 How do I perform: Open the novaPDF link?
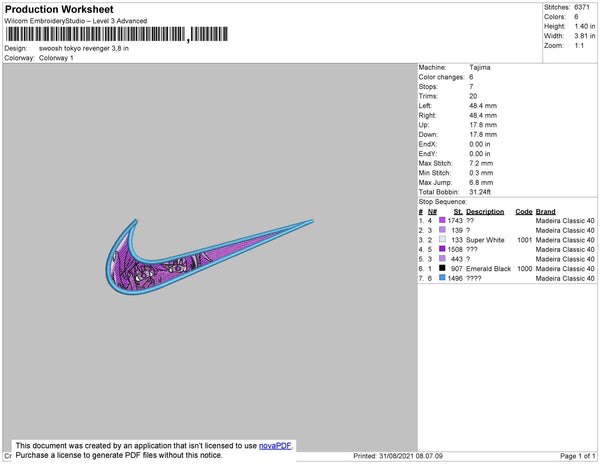(x=275, y=446)
